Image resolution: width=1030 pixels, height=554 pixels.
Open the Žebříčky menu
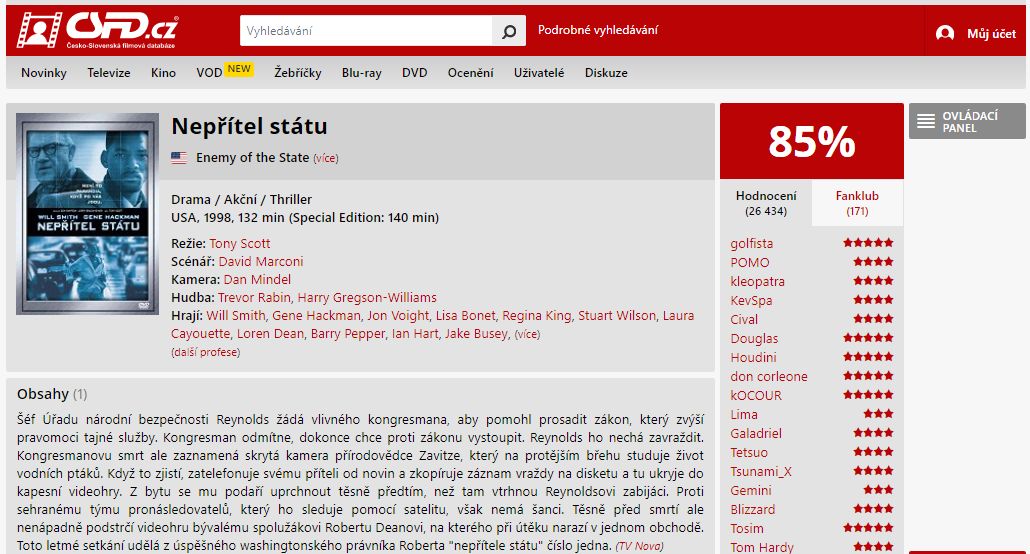click(298, 73)
